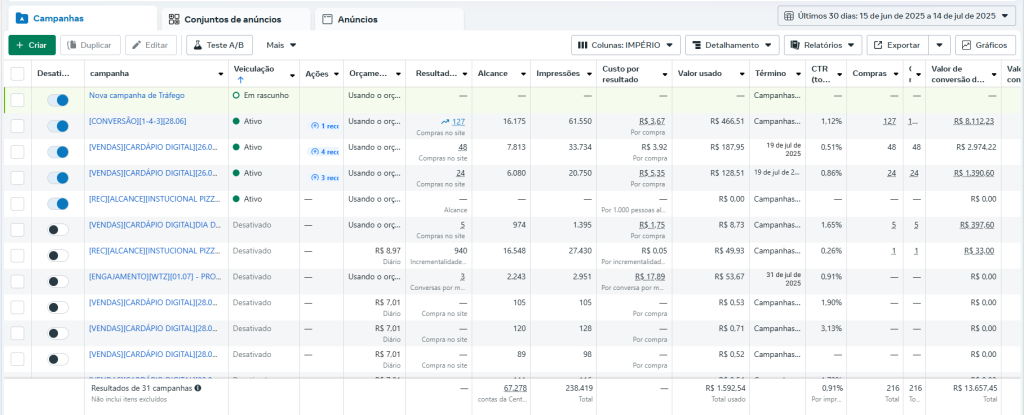The image size is (1024, 415).
Task: Open the Detalhamento dropdown
Action: 732,45
